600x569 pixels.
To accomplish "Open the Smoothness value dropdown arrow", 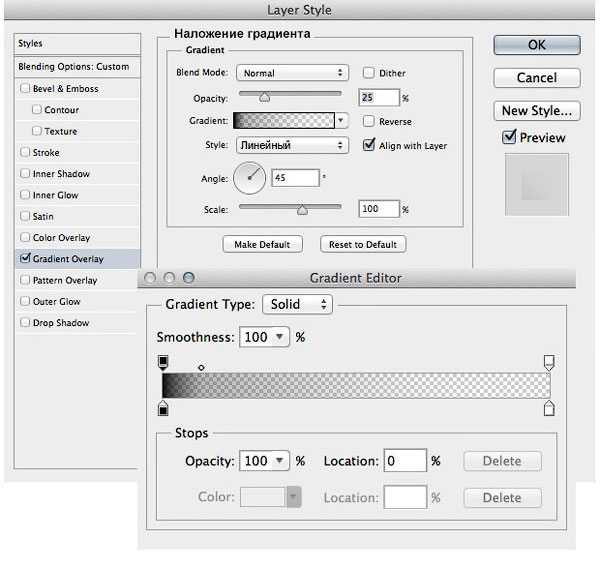I will click(280, 337).
